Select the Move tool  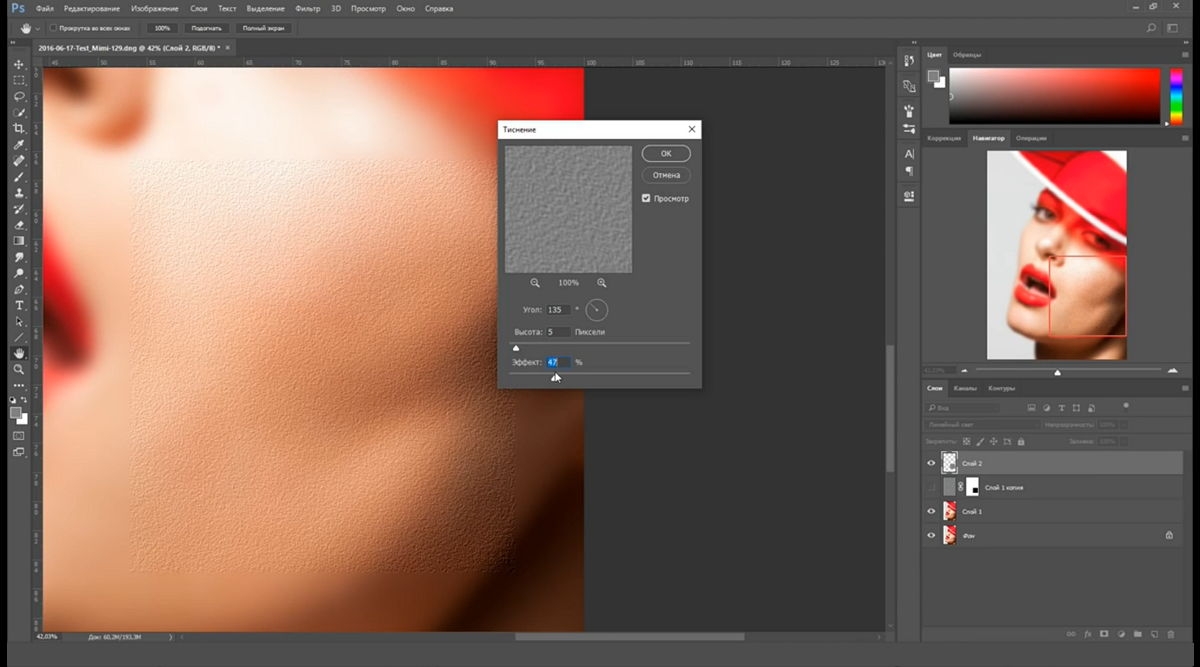[x=19, y=64]
